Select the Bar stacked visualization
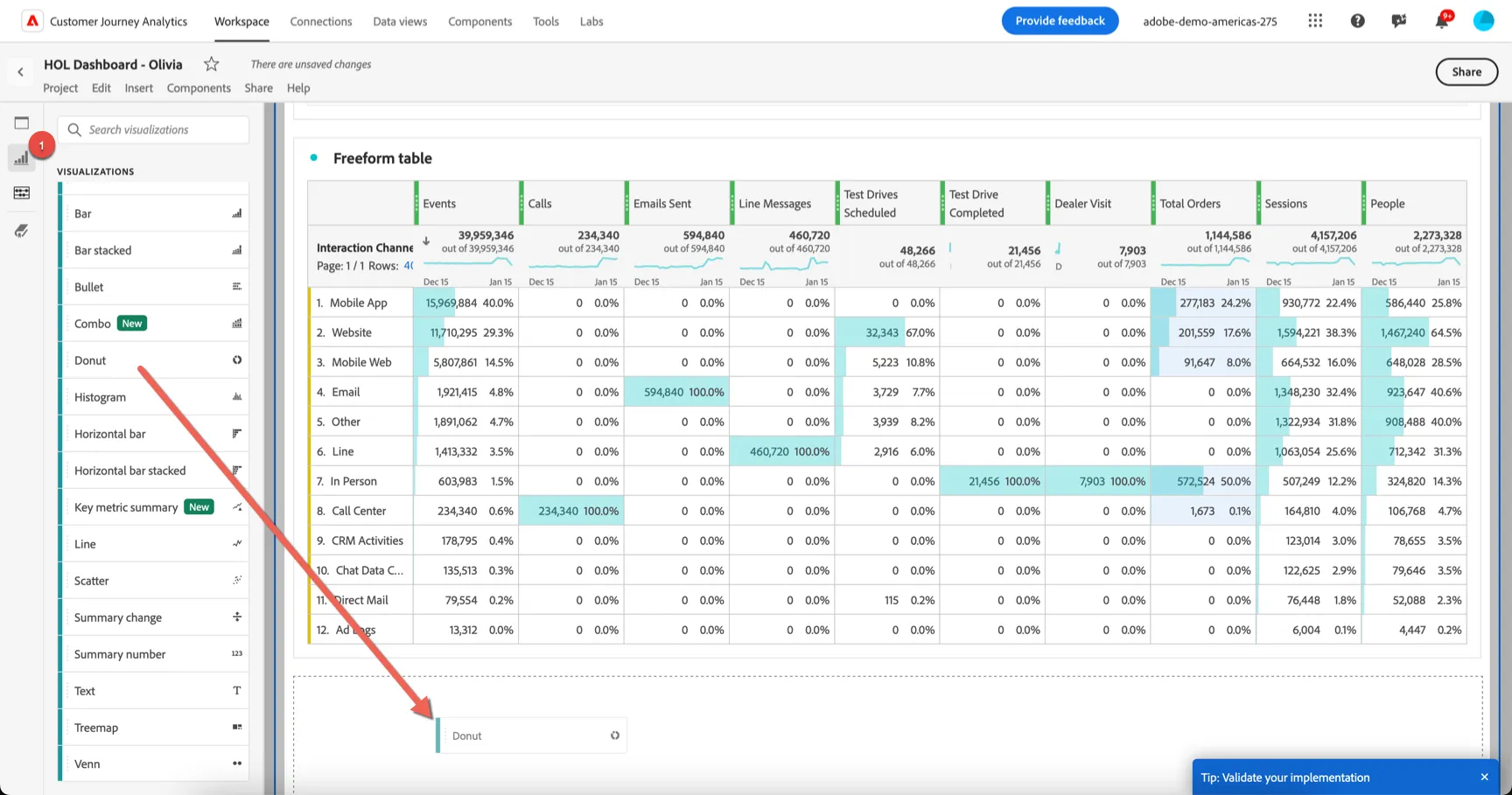 pyautogui.click(x=154, y=250)
